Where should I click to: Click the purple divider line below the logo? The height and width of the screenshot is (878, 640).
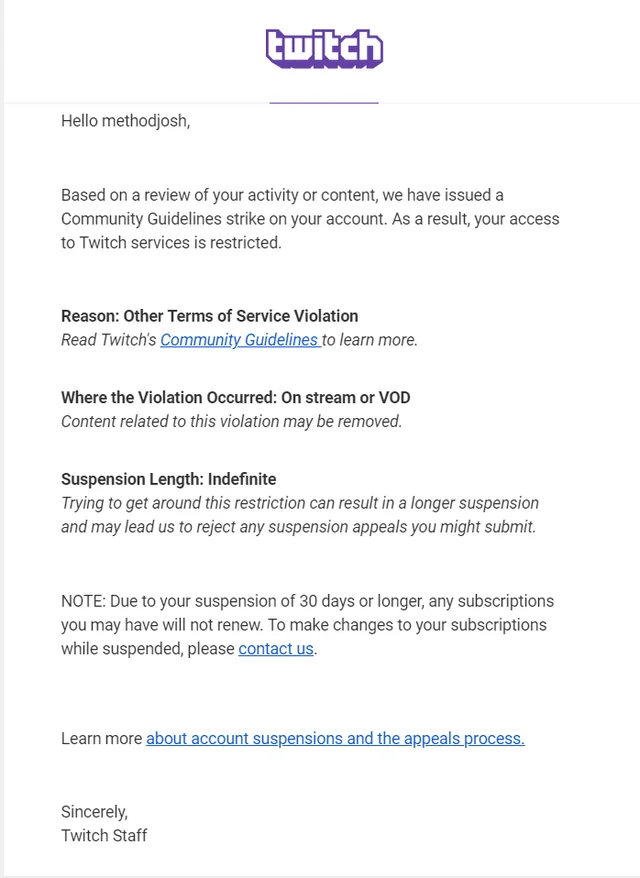click(x=324, y=102)
